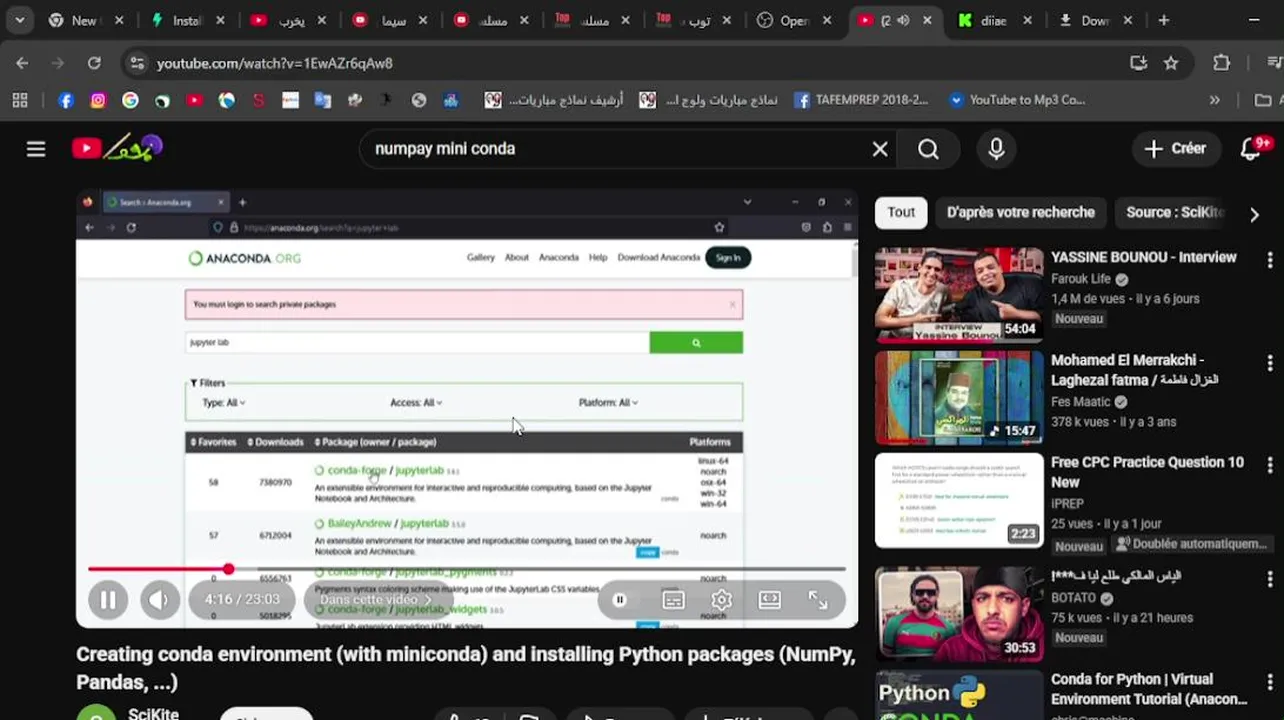The image size is (1284, 720).
Task: Open the TAFEMPREP 2018 Facebook bookmark
Action: pyautogui.click(x=862, y=100)
